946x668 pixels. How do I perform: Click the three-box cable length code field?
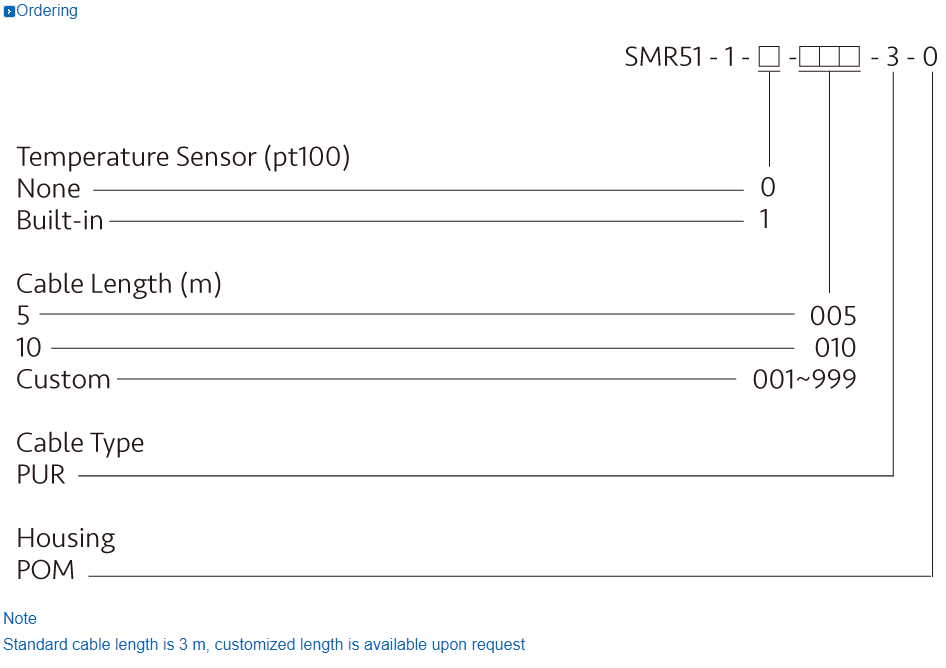pyautogui.click(x=829, y=57)
